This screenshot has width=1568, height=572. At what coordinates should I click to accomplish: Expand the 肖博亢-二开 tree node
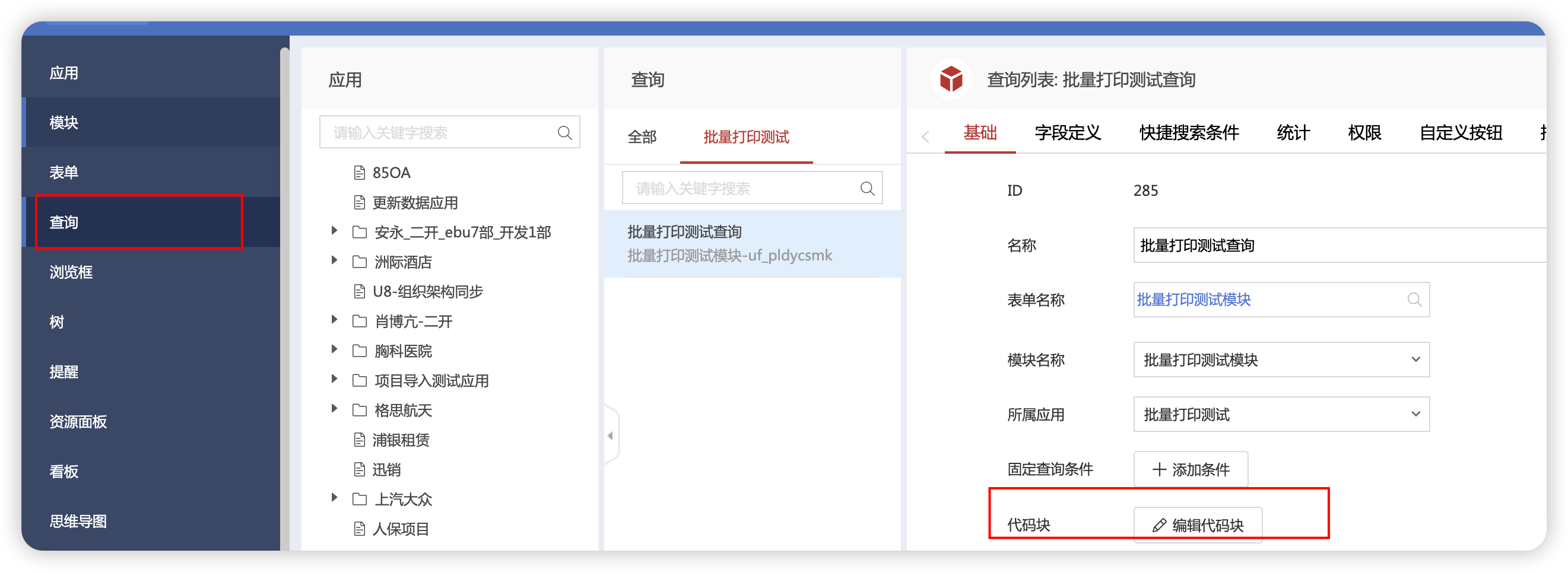point(334,319)
